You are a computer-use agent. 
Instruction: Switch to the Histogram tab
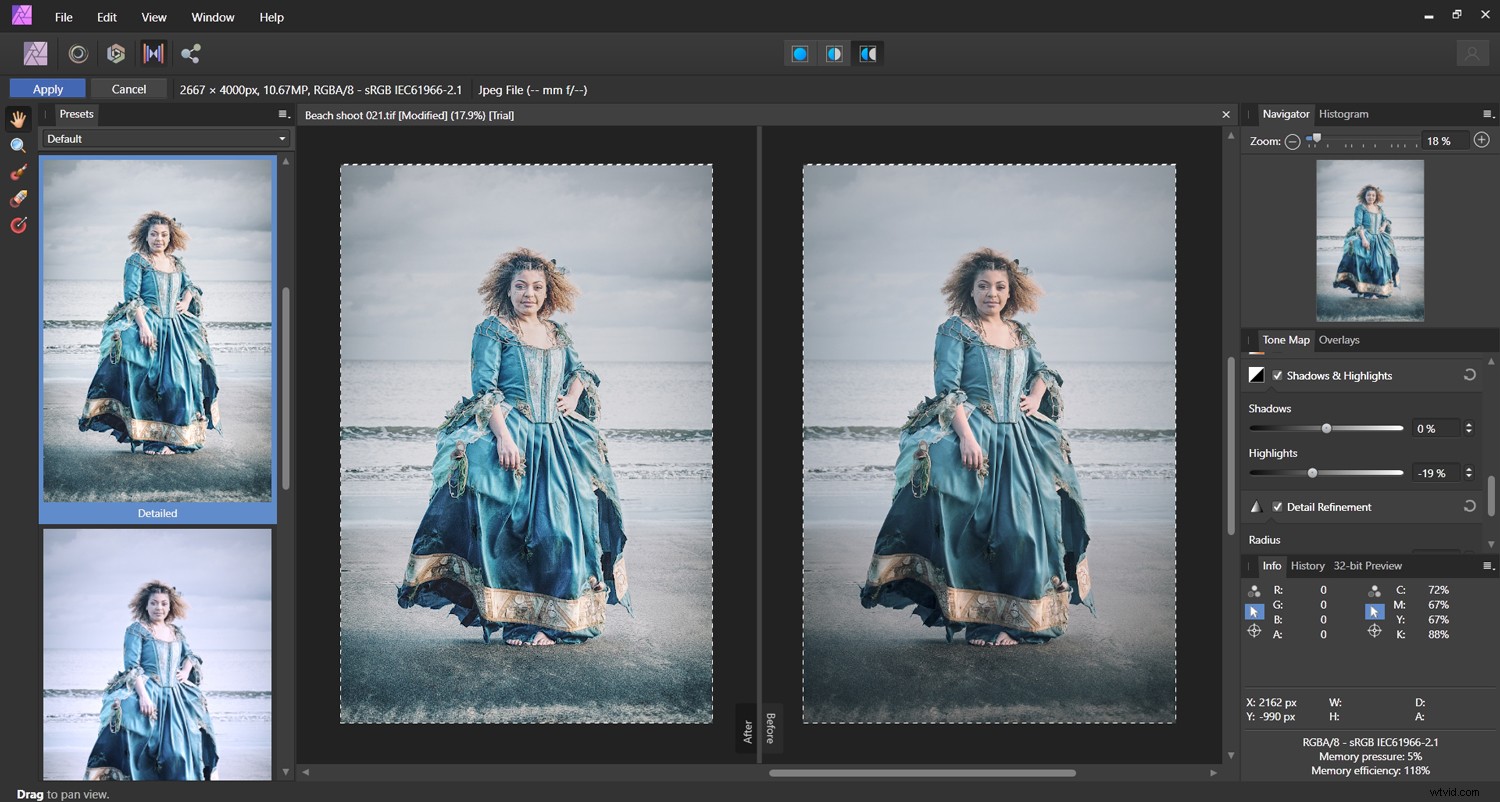tap(1343, 114)
